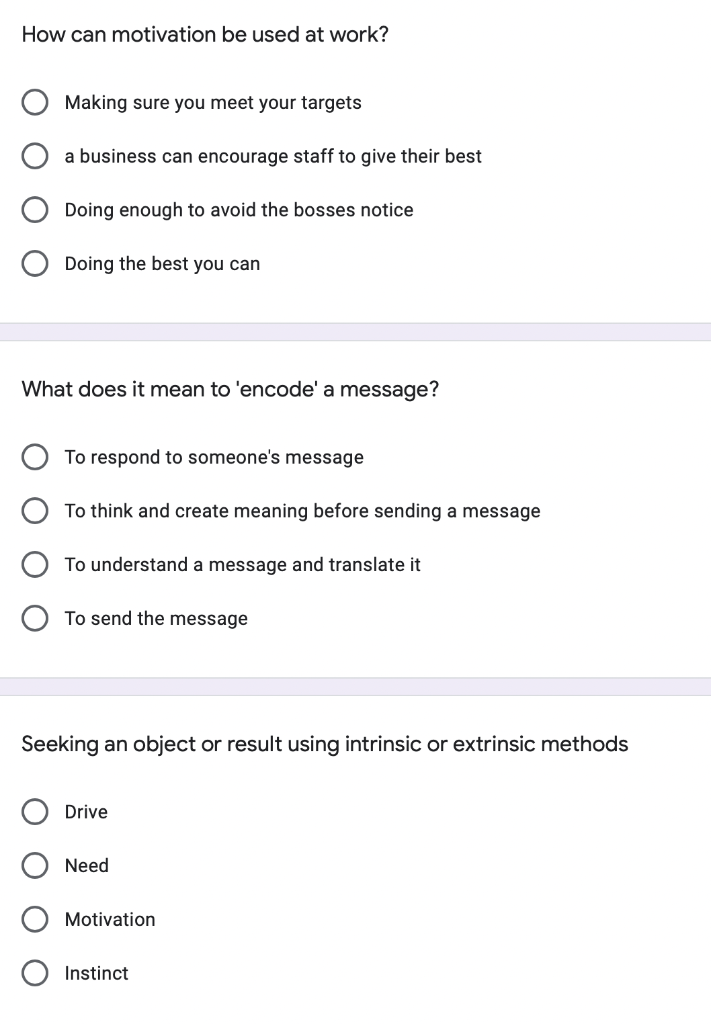The image size is (711, 1024).
Task: Click the 'How can motivation be used at work?' question
Action: click(x=205, y=35)
